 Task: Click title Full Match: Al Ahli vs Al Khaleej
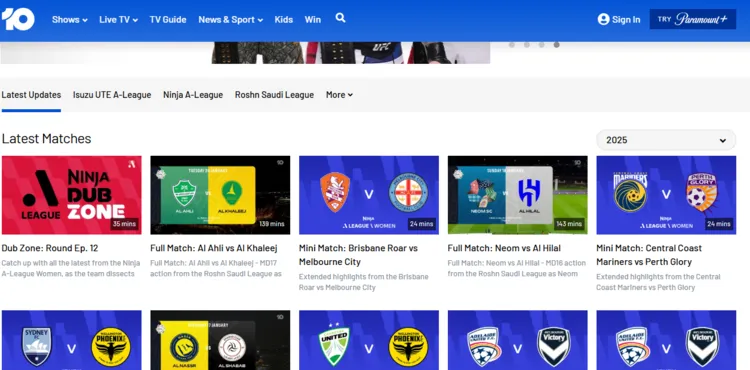point(214,248)
